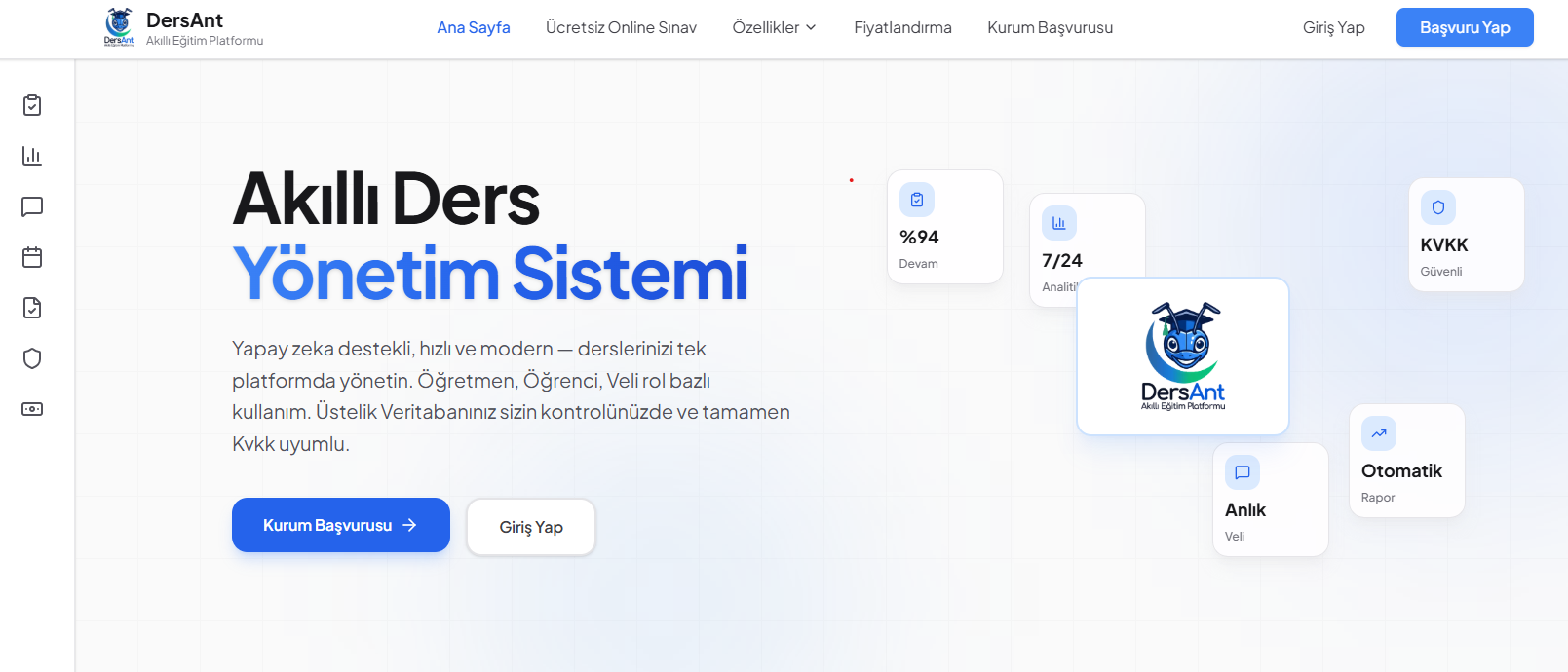Image resolution: width=1568 pixels, height=672 pixels.
Task: Go to Ana Sayfa in navigation
Action: [474, 27]
